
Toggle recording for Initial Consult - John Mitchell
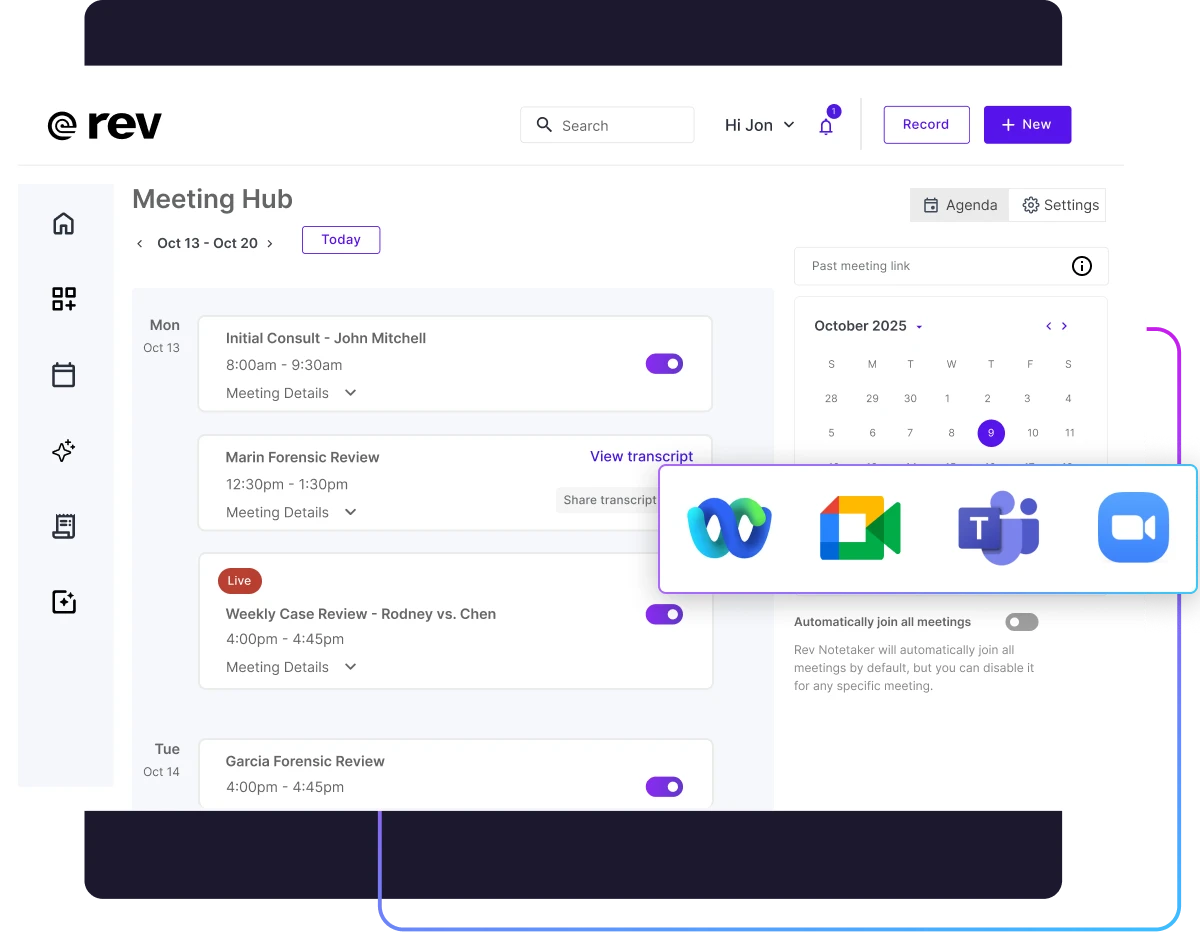[664, 364]
